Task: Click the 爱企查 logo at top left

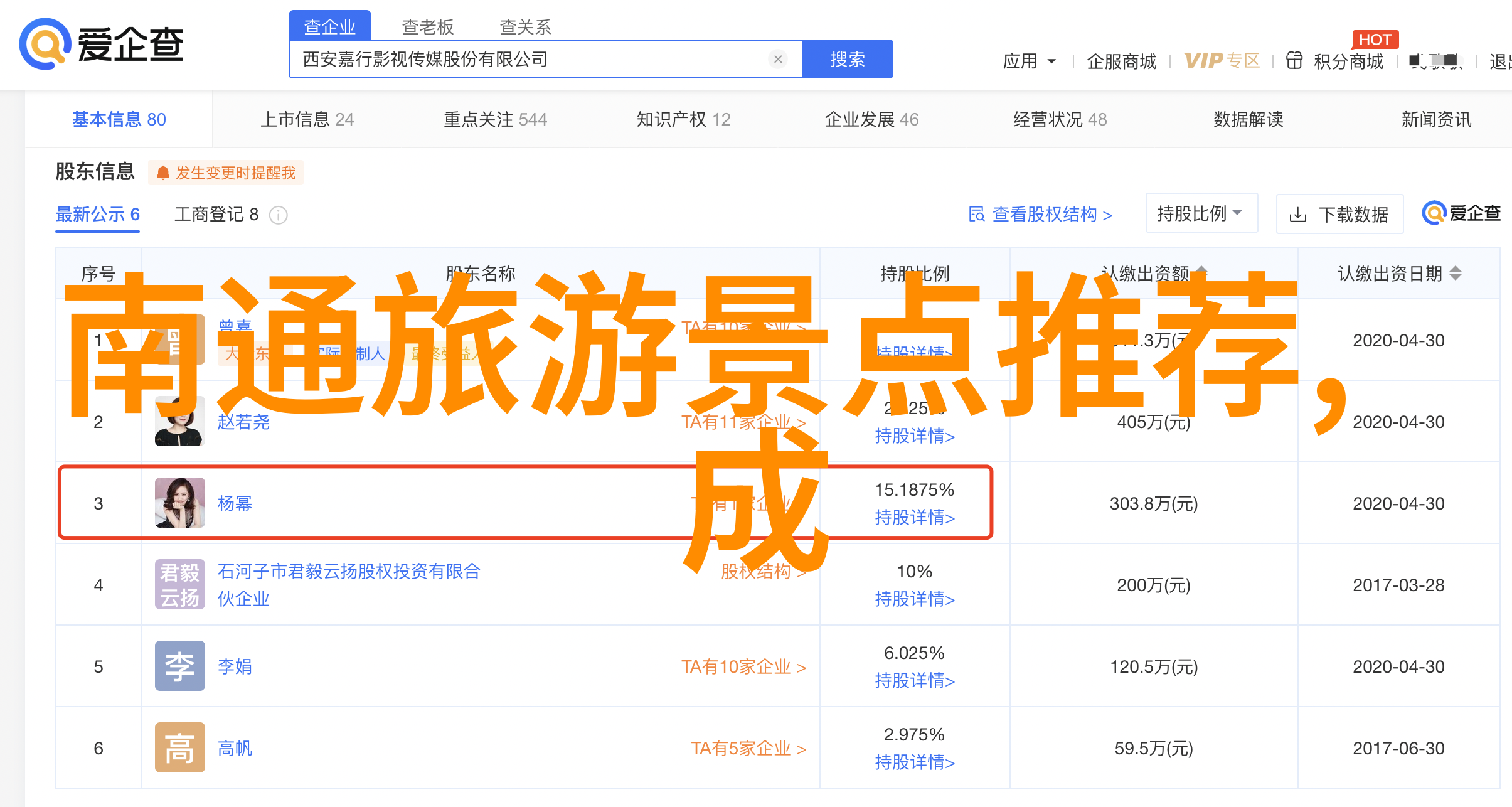Action: [x=101, y=44]
